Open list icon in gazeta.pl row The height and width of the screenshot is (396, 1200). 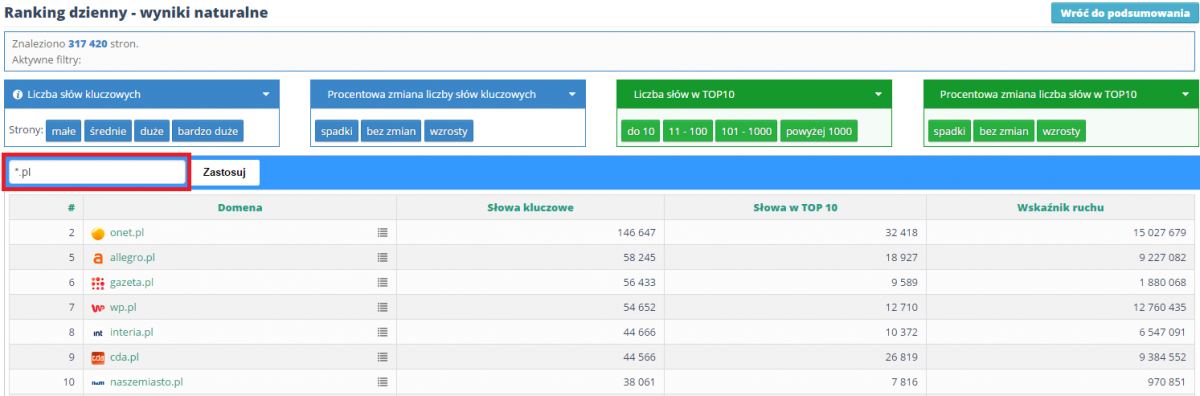pos(382,283)
